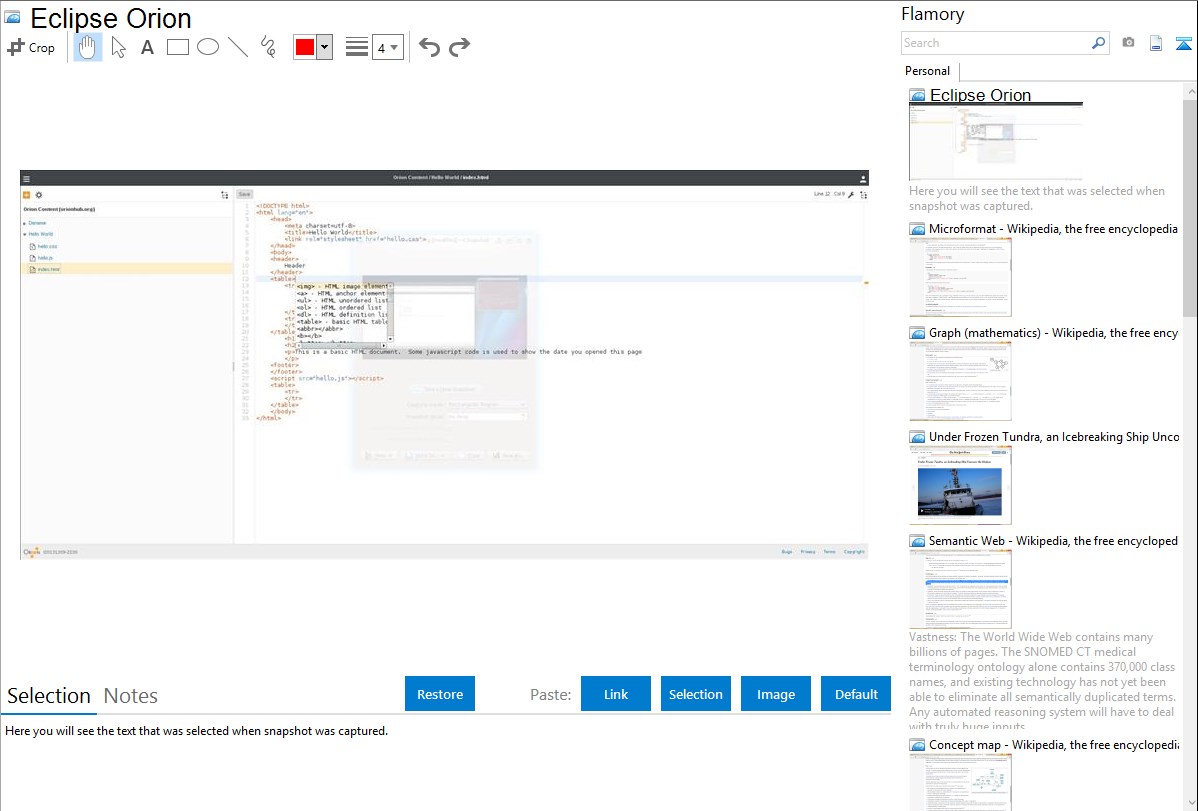Choose the <table> basic HTML table suggestion
Screen dimensions: 1198x811
(342, 322)
